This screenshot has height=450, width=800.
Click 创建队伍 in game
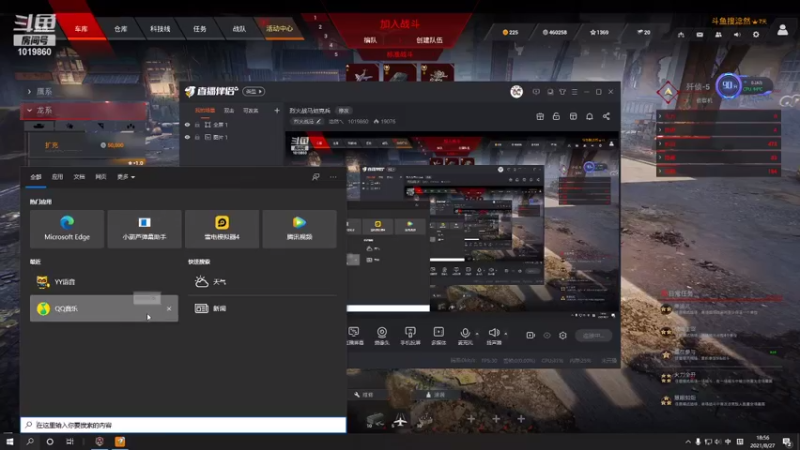coord(429,40)
